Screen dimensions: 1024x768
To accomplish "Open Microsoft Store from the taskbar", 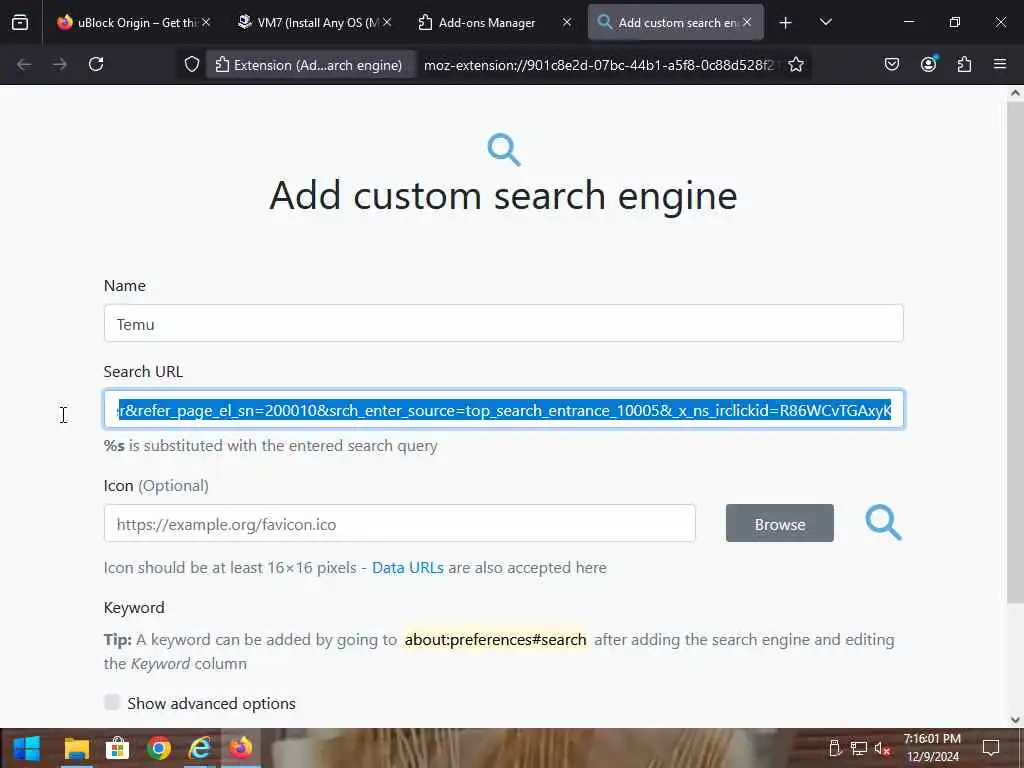I will [x=118, y=748].
